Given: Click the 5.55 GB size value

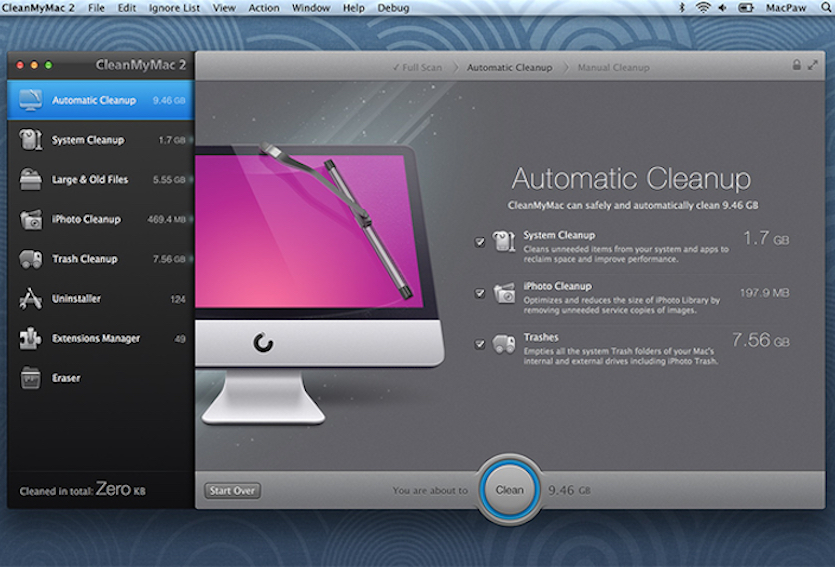Looking at the screenshot, I should 169,179.
